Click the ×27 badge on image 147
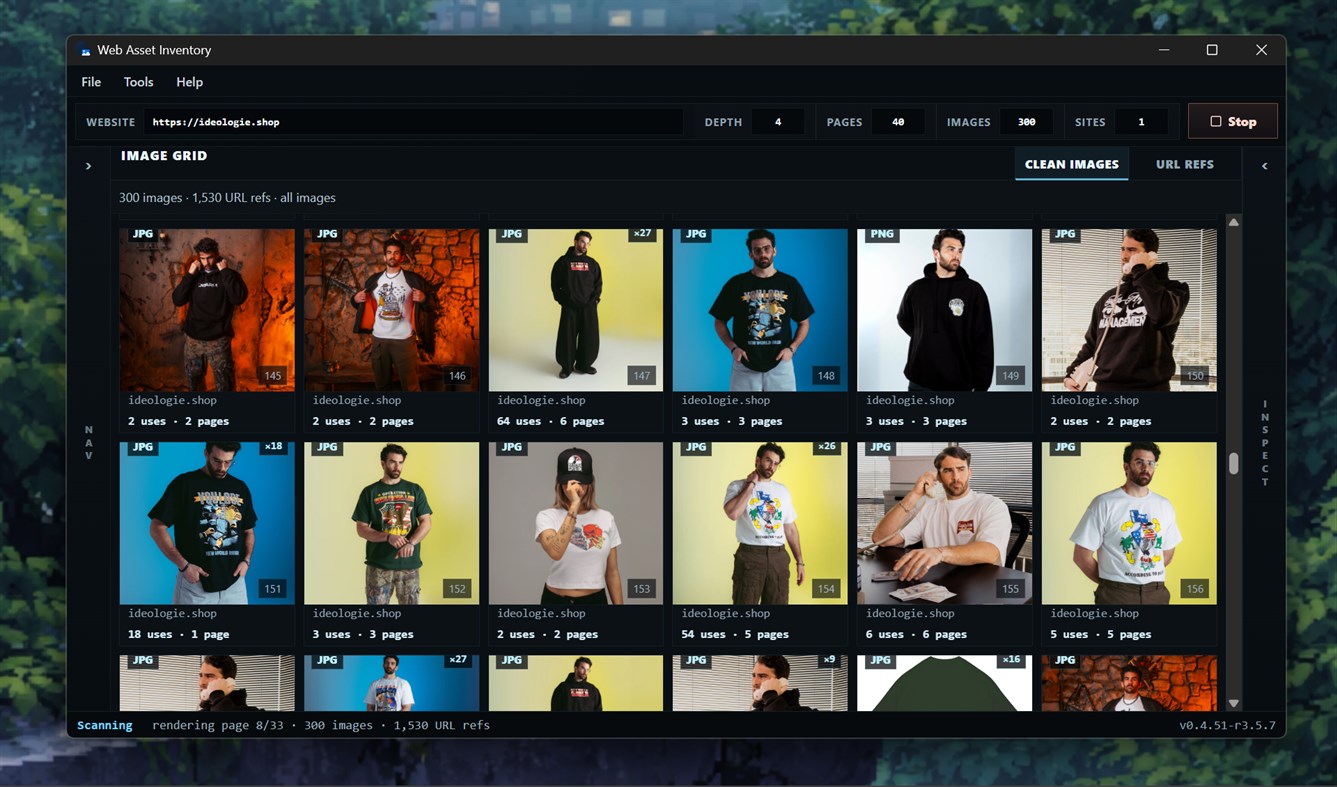Image resolution: width=1337 pixels, height=787 pixels. [x=642, y=234]
